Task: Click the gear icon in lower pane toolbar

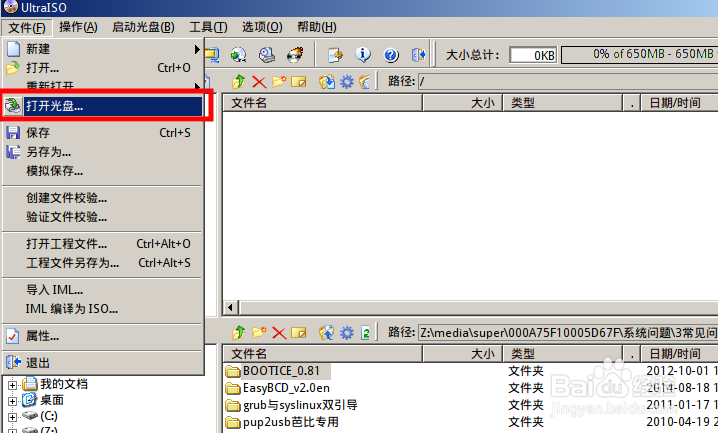Action: [x=347, y=332]
